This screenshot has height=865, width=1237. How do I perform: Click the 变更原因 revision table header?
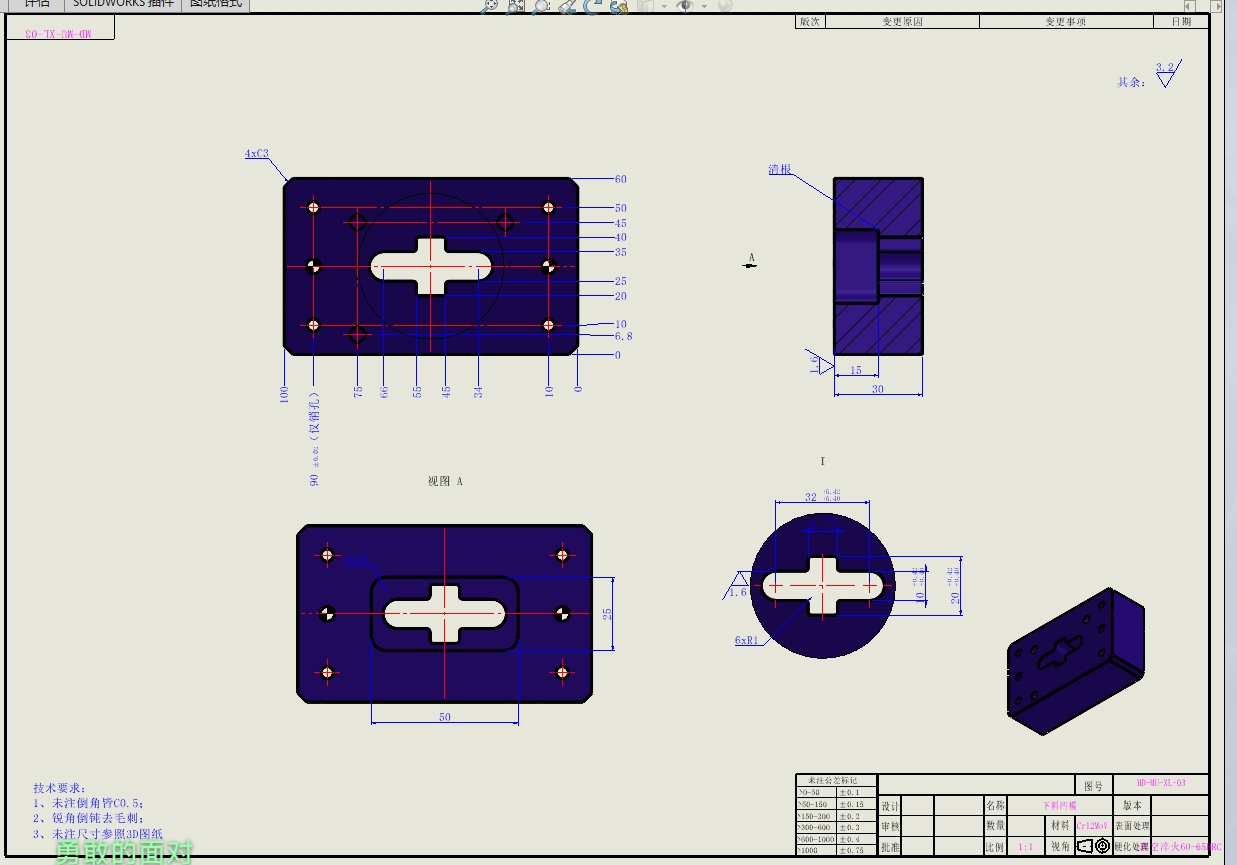click(x=902, y=21)
